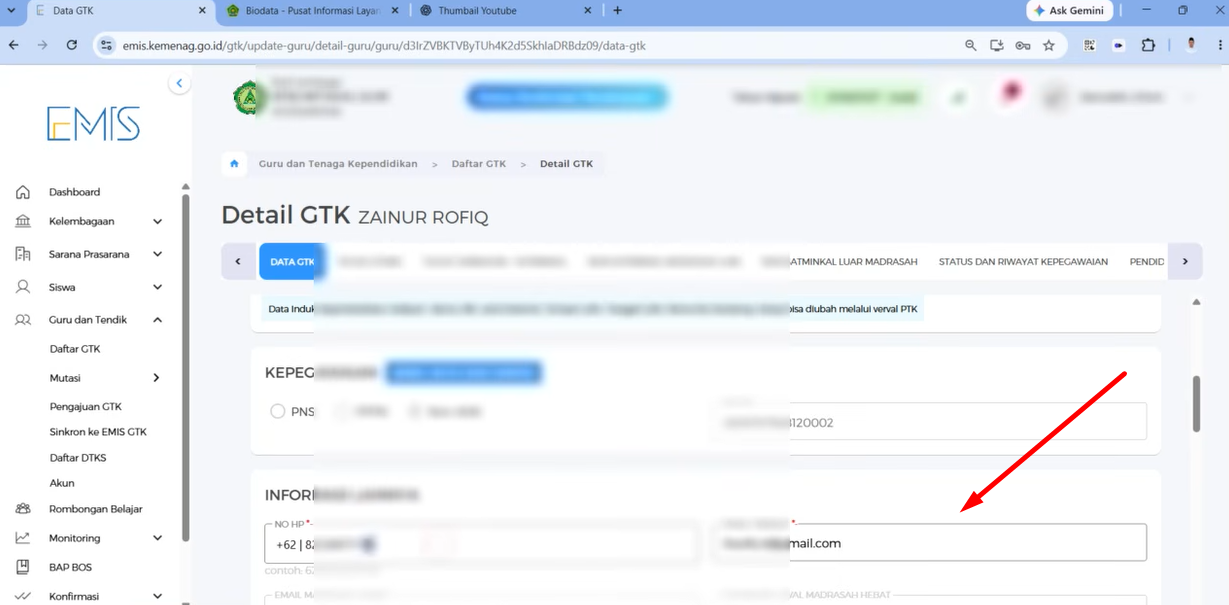Viewport: 1229px width, 605px height.
Task: Click the Ask Gemini button
Action: pyautogui.click(x=1069, y=11)
